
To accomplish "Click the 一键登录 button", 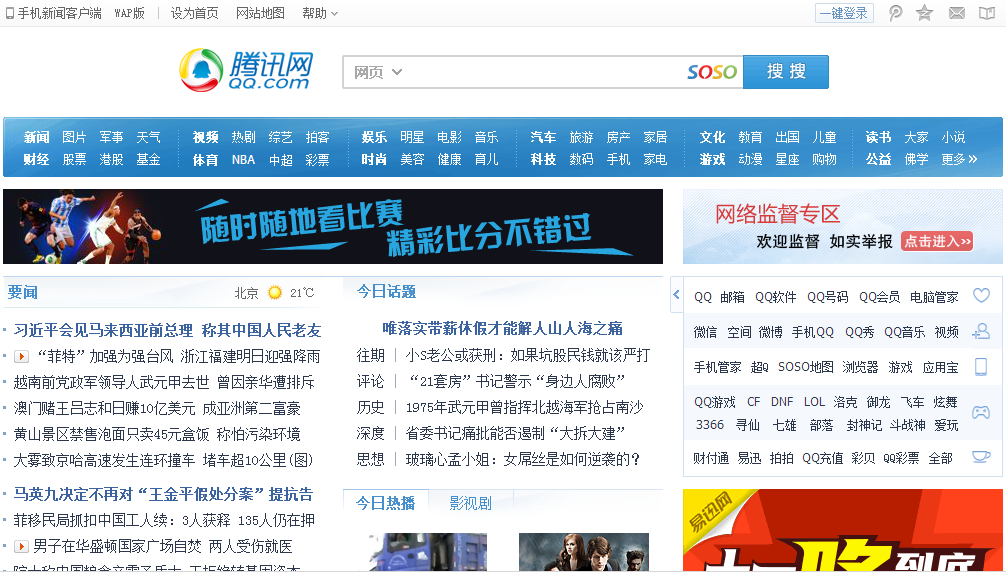I will click(x=844, y=13).
